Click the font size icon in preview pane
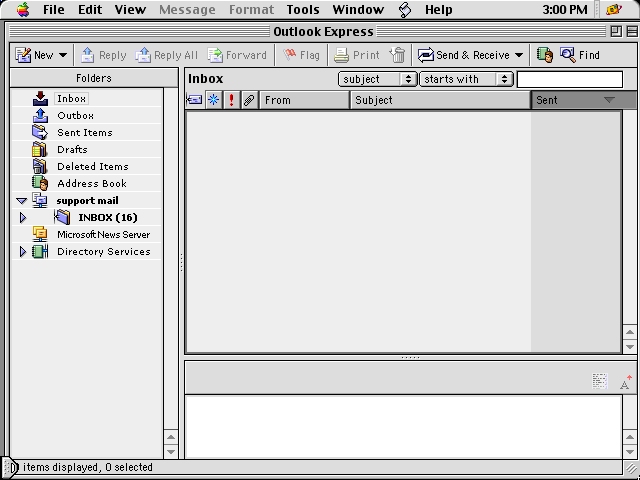This screenshot has height=480, width=640. [625, 381]
